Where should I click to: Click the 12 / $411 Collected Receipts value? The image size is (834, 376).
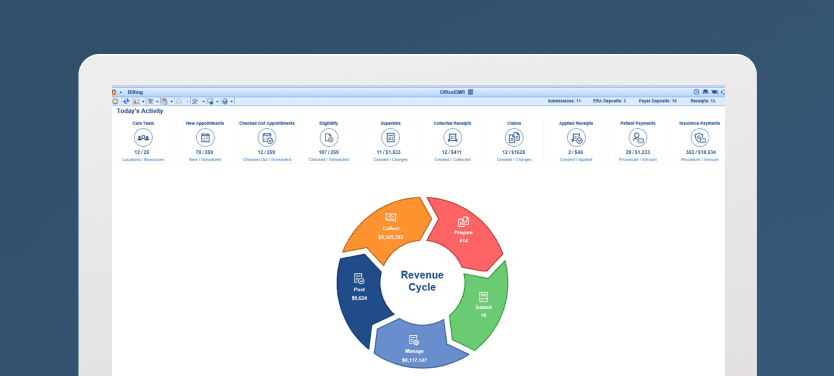pos(453,152)
